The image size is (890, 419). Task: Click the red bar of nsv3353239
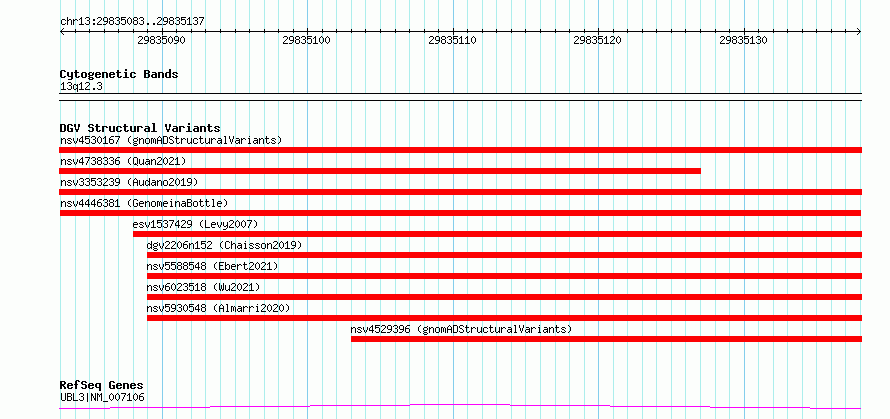[460, 192]
